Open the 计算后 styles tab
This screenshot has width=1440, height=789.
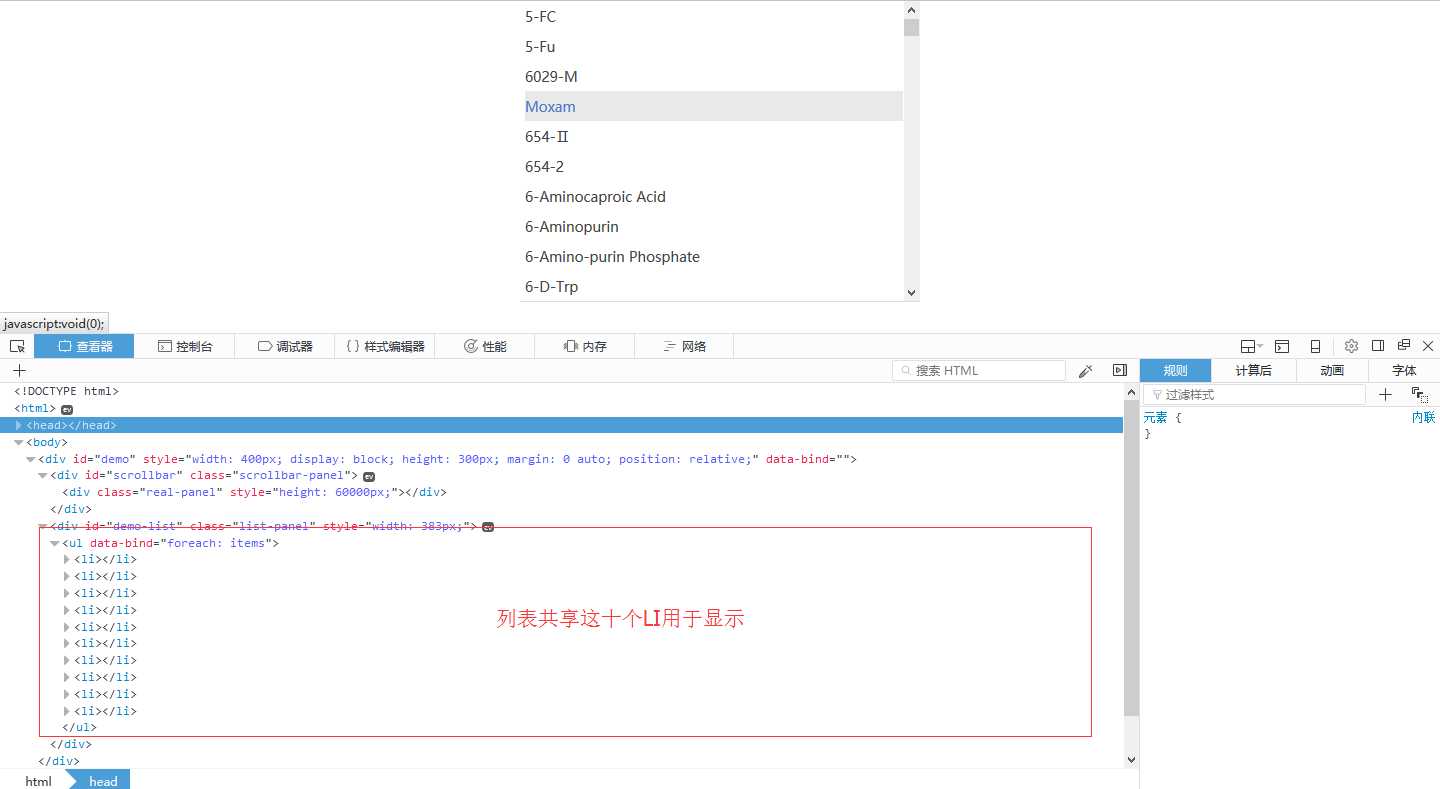pos(1252,370)
